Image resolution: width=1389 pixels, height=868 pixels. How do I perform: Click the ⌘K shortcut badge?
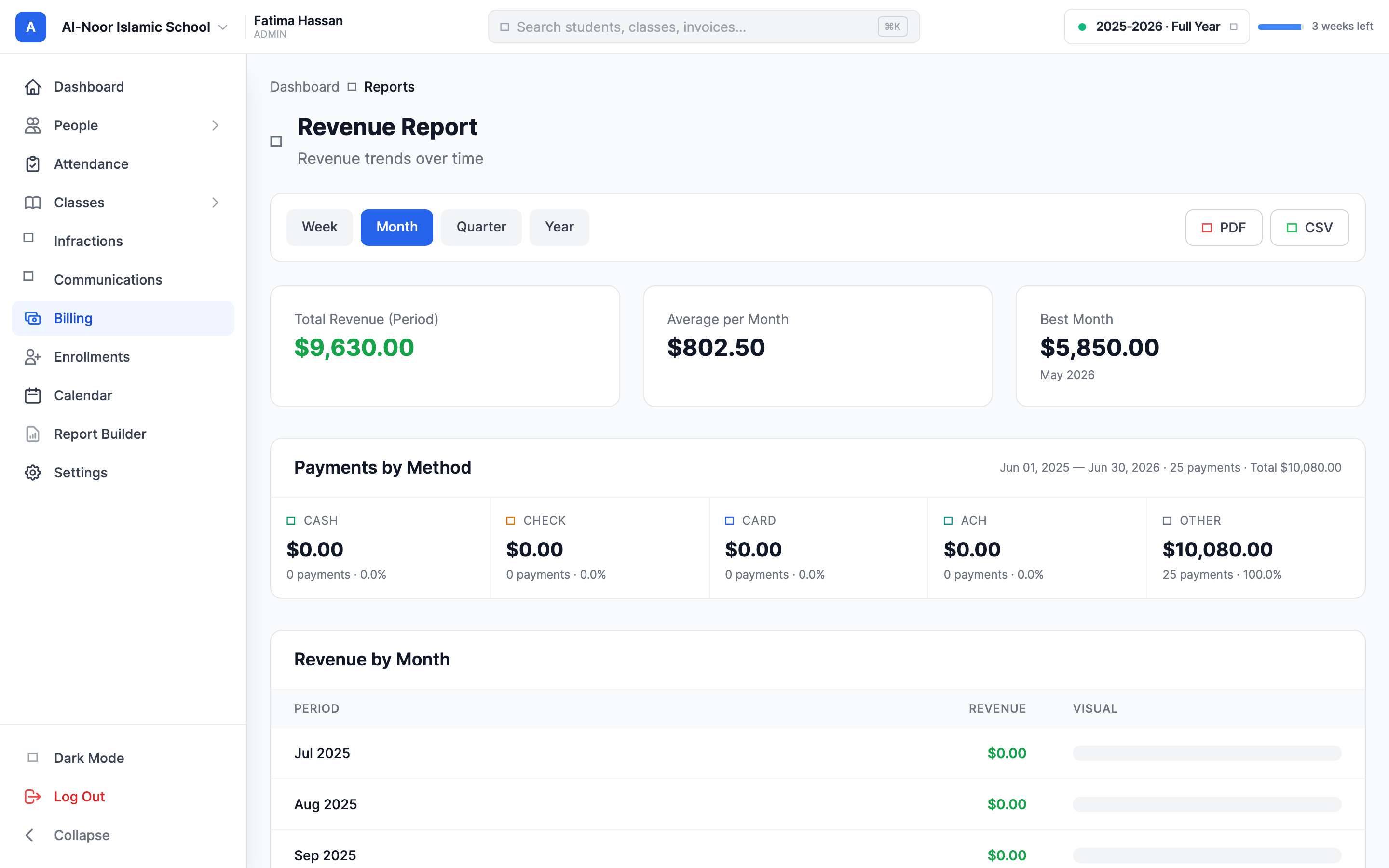click(x=892, y=27)
